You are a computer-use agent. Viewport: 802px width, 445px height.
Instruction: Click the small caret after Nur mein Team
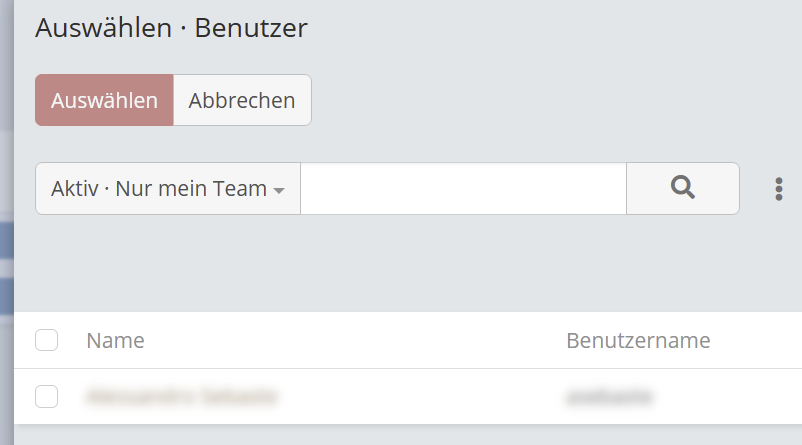[279, 190]
